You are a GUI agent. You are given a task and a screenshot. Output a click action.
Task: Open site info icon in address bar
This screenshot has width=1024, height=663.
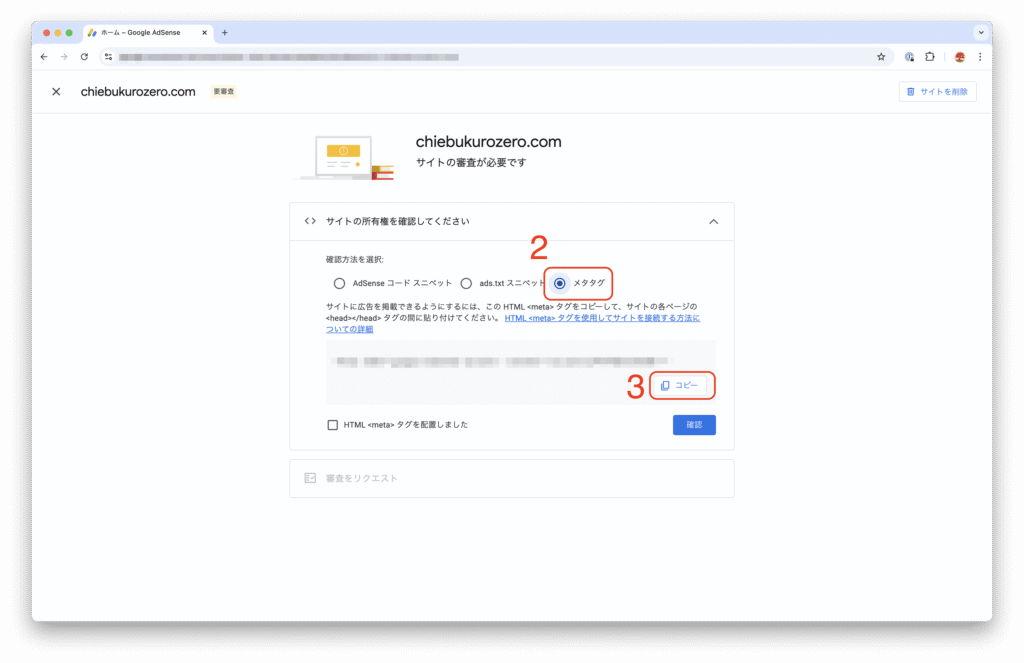point(108,57)
